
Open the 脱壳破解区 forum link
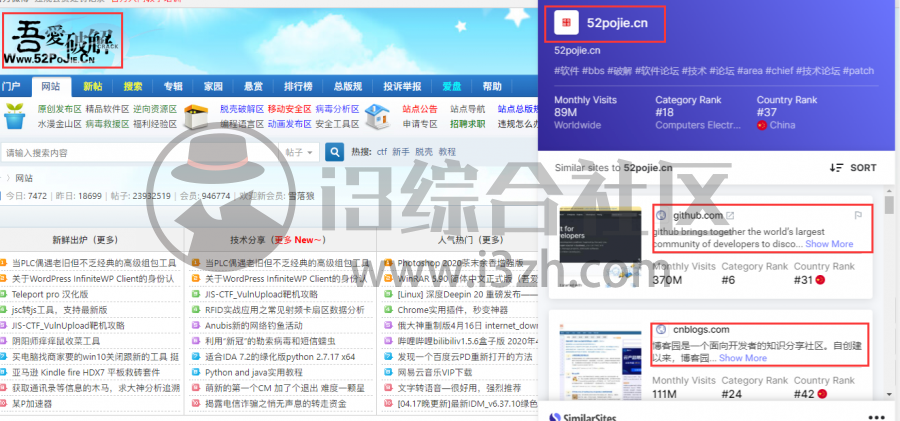point(242,109)
